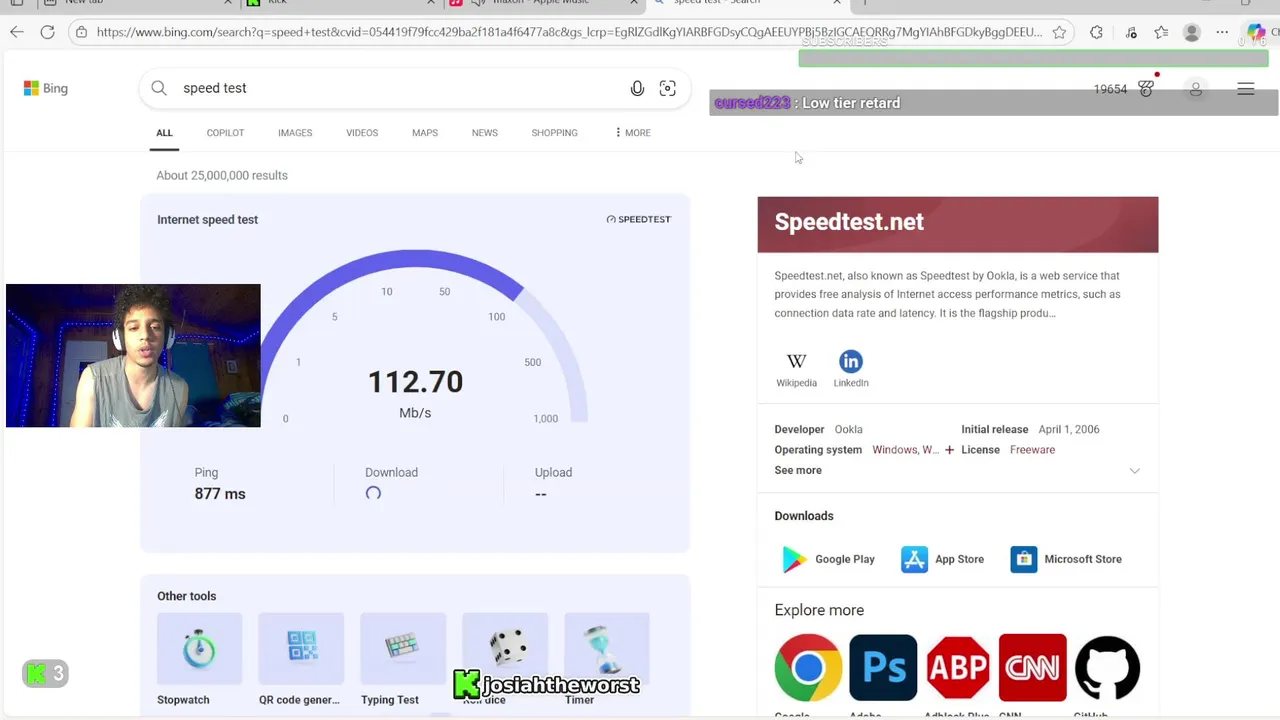1280x720 pixels.
Task: Start voice search with the microphone icon
Action: click(637, 88)
